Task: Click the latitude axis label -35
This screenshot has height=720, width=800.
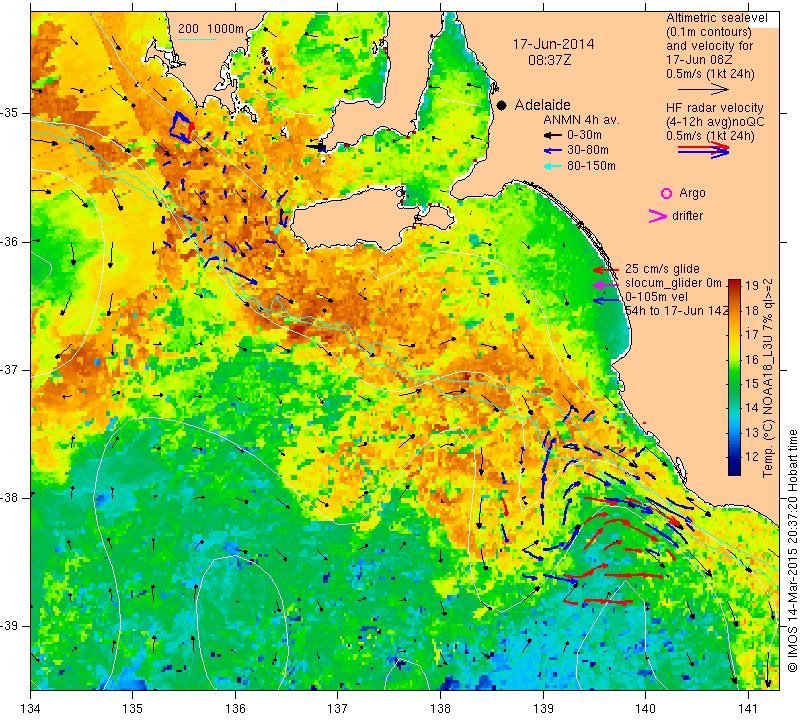Action: pyautogui.click(x=9, y=113)
